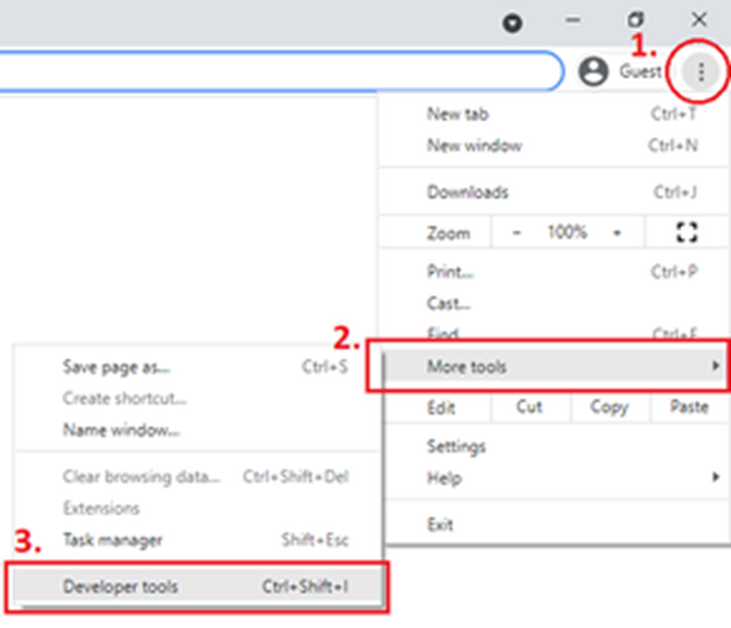Click the dropdown arrow icon in title bar
The width and height of the screenshot is (731, 628).
tap(512, 23)
